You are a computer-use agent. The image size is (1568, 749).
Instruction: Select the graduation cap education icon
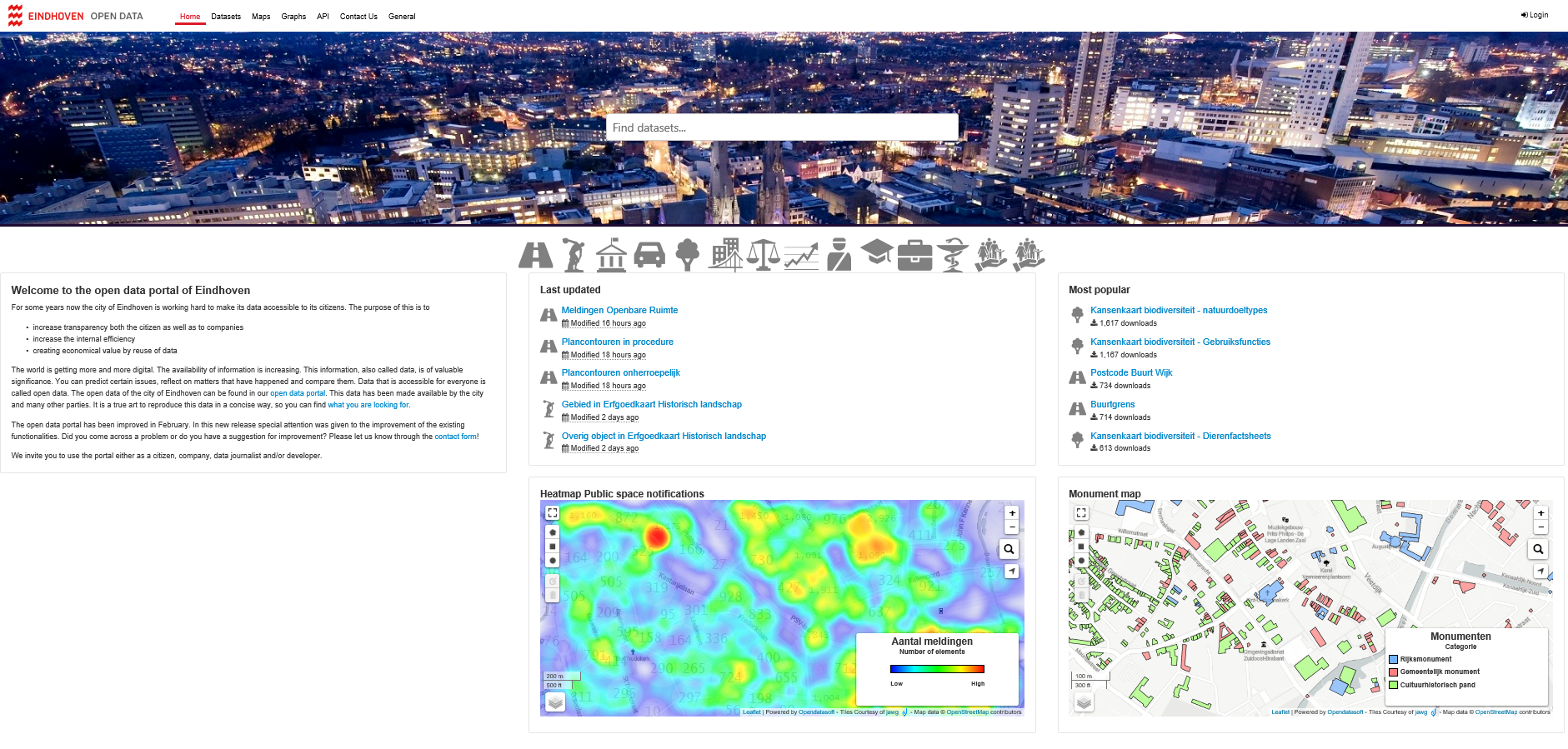(876, 252)
